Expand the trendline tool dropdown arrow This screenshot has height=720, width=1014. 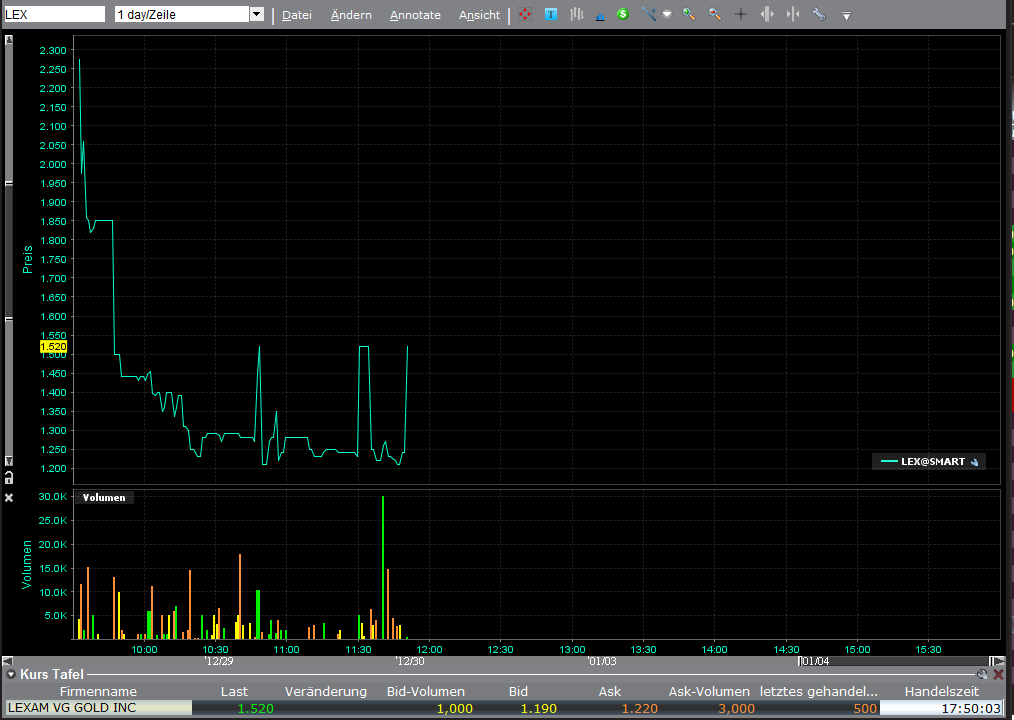coord(667,15)
